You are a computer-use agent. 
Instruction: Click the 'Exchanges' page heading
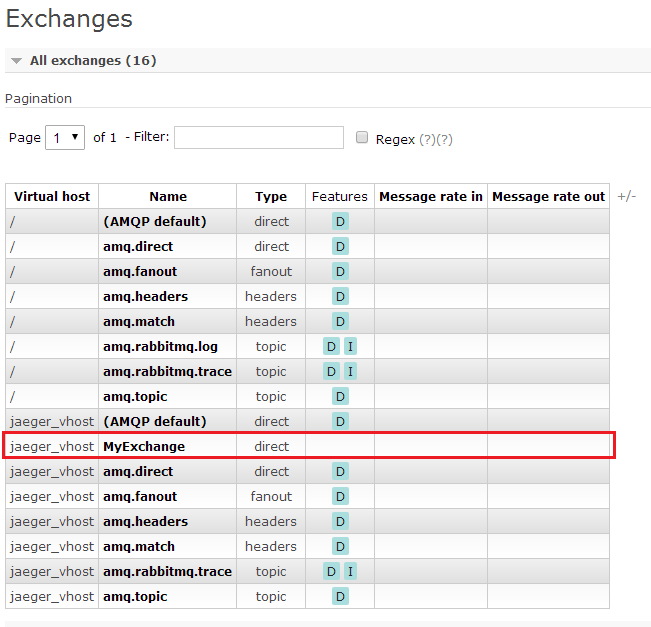[x=69, y=19]
